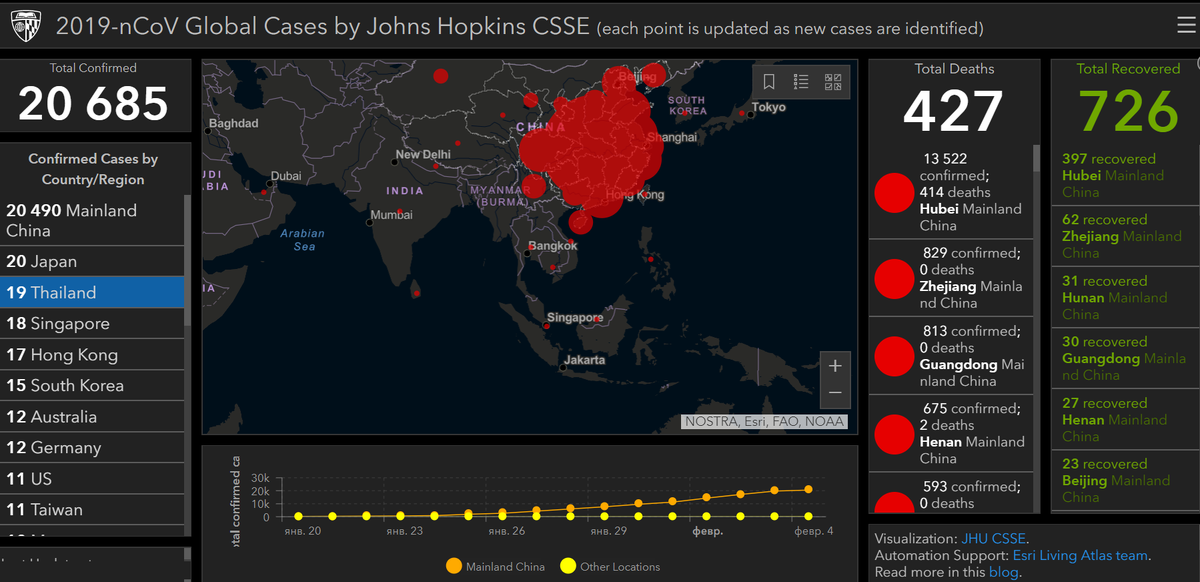Click the last Mainland China chart point февр. 4
The height and width of the screenshot is (582, 1200).
pyautogui.click(x=808, y=489)
